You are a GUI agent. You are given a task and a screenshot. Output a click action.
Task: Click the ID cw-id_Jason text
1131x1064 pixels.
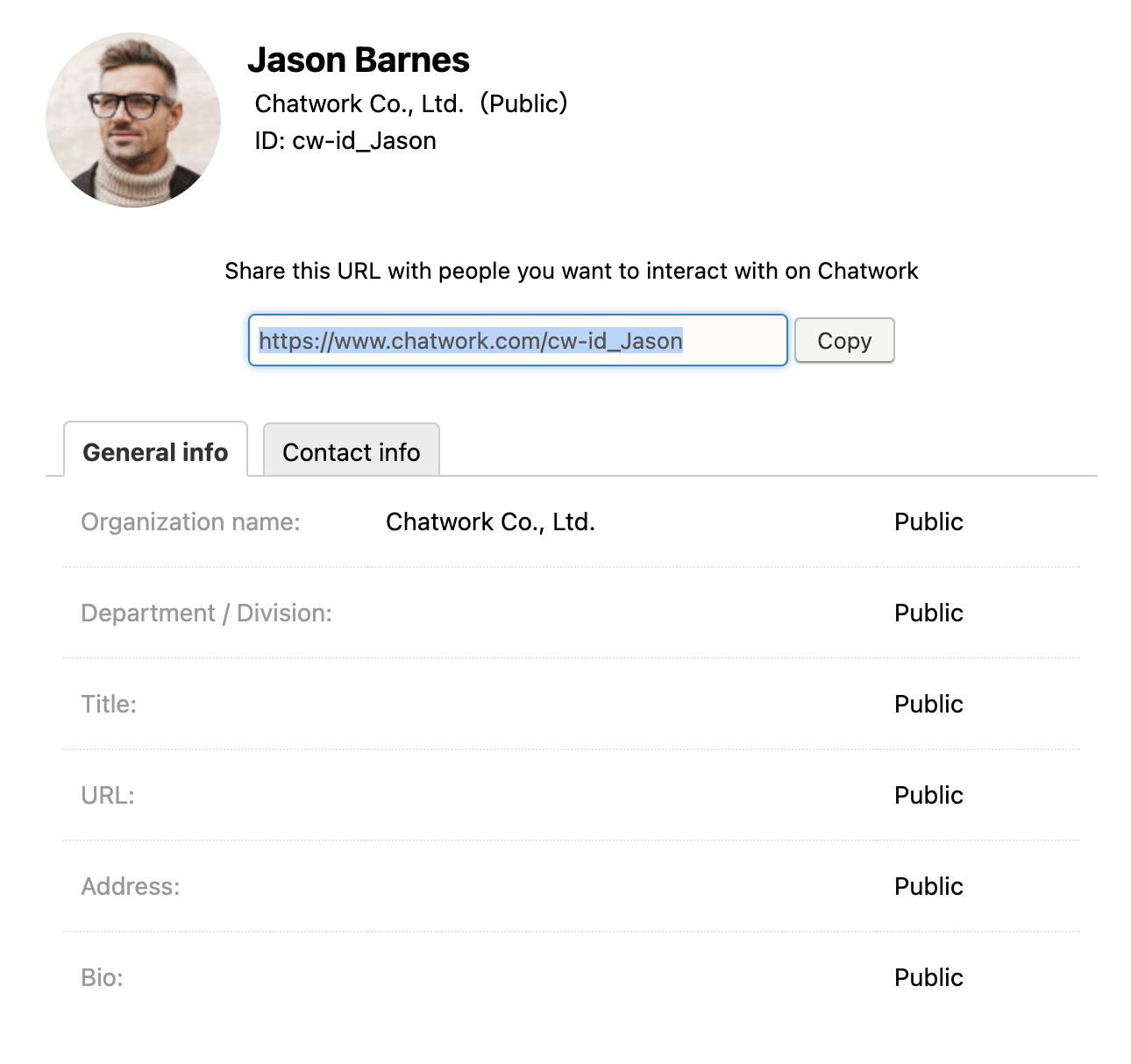[x=345, y=140]
